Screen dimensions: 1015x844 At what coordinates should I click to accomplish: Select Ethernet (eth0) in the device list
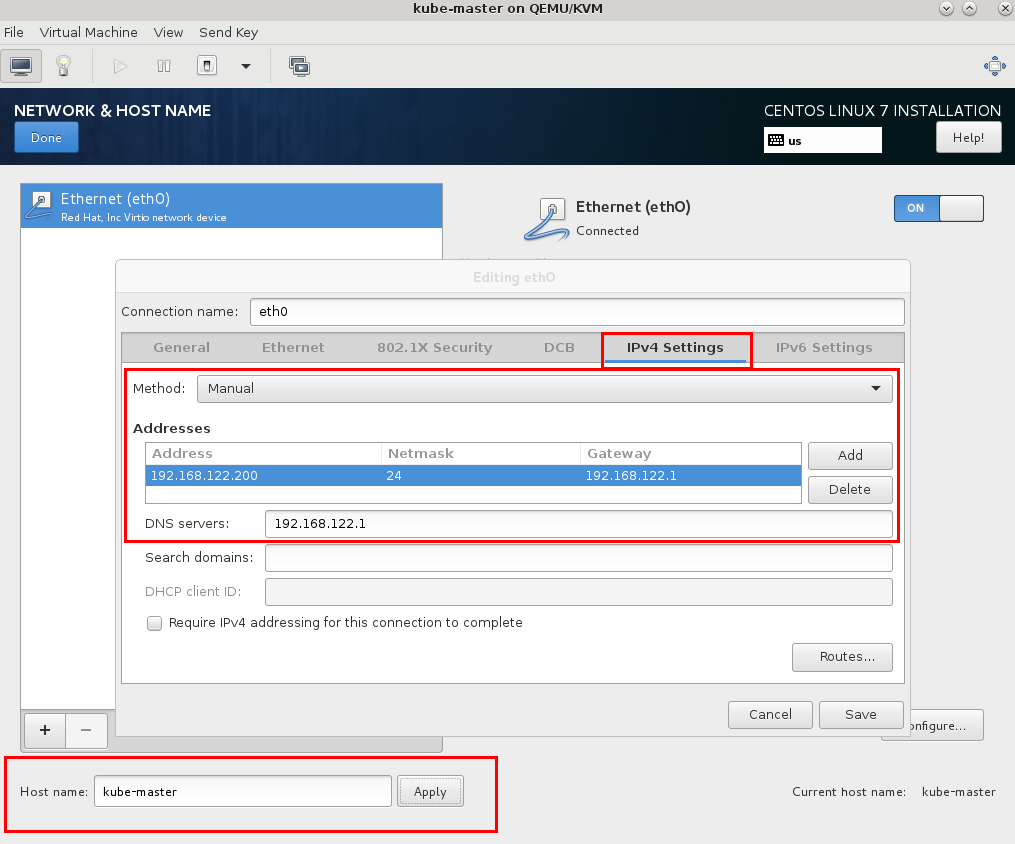[230, 206]
